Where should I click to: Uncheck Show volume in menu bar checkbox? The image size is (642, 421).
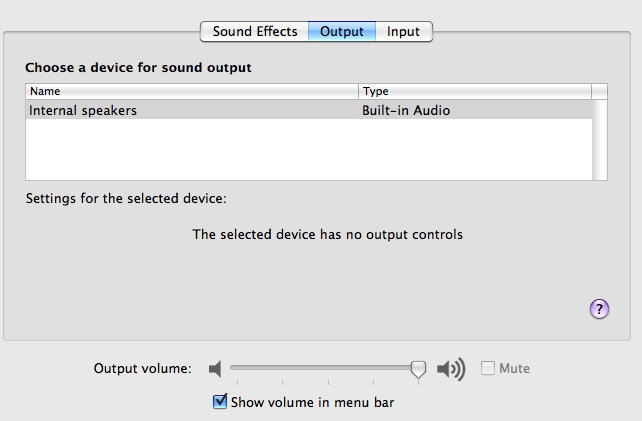click(x=221, y=402)
